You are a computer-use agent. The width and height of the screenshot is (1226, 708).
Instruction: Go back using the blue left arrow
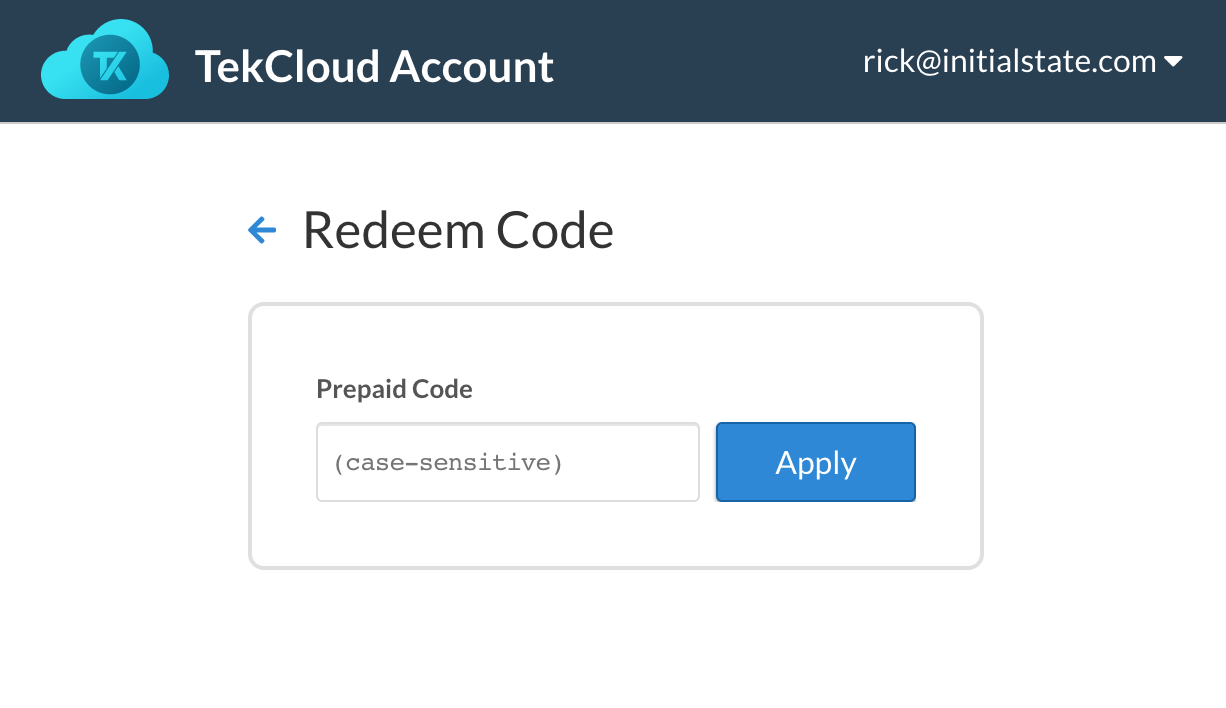click(262, 231)
